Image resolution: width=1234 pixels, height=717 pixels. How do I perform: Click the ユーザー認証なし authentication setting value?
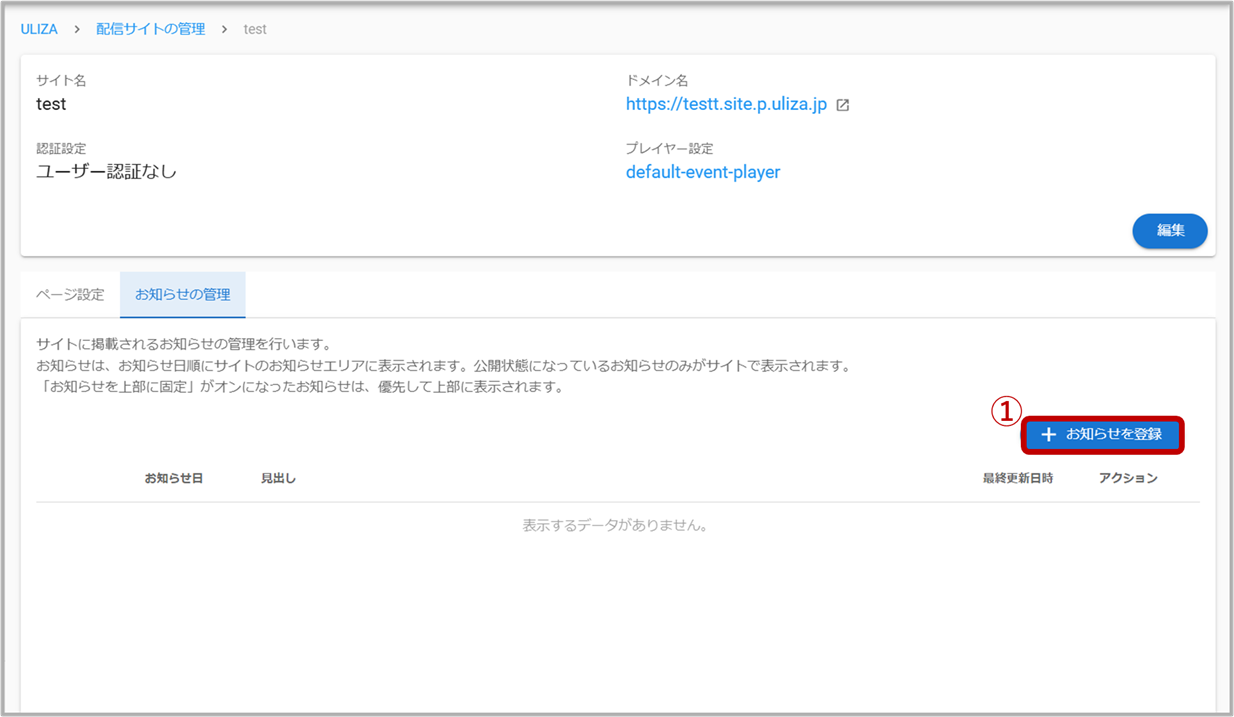(x=106, y=171)
